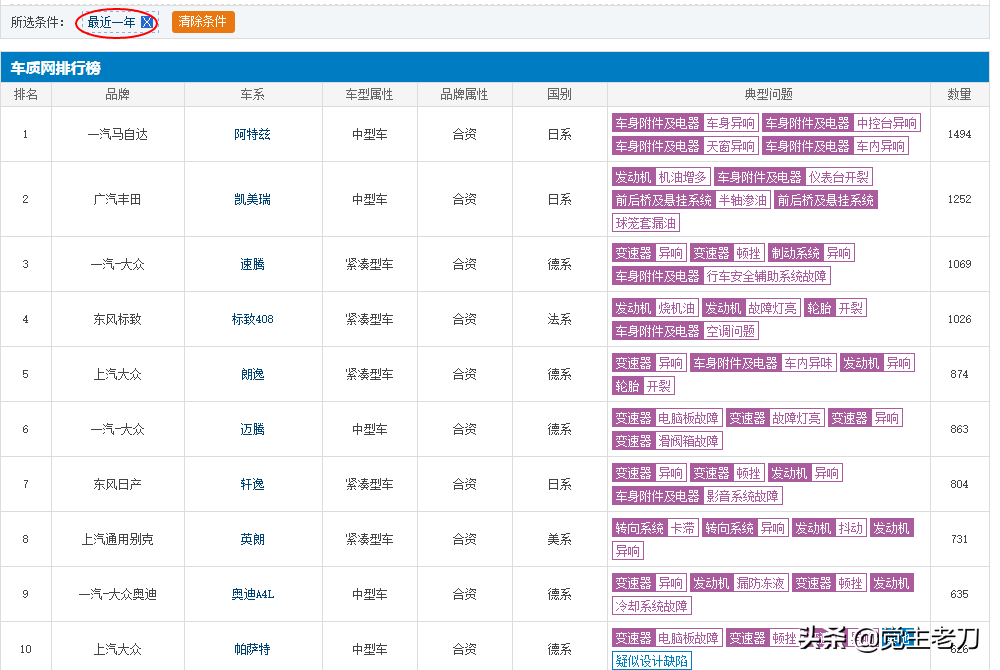
Task: Open the 阿特兹 car series link
Action: coord(253,135)
